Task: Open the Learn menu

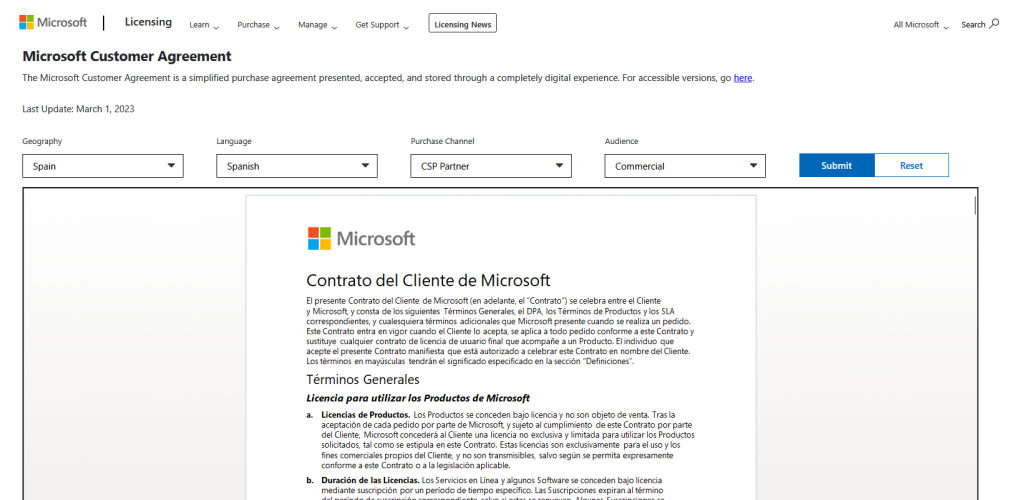Action: (x=203, y=24)
